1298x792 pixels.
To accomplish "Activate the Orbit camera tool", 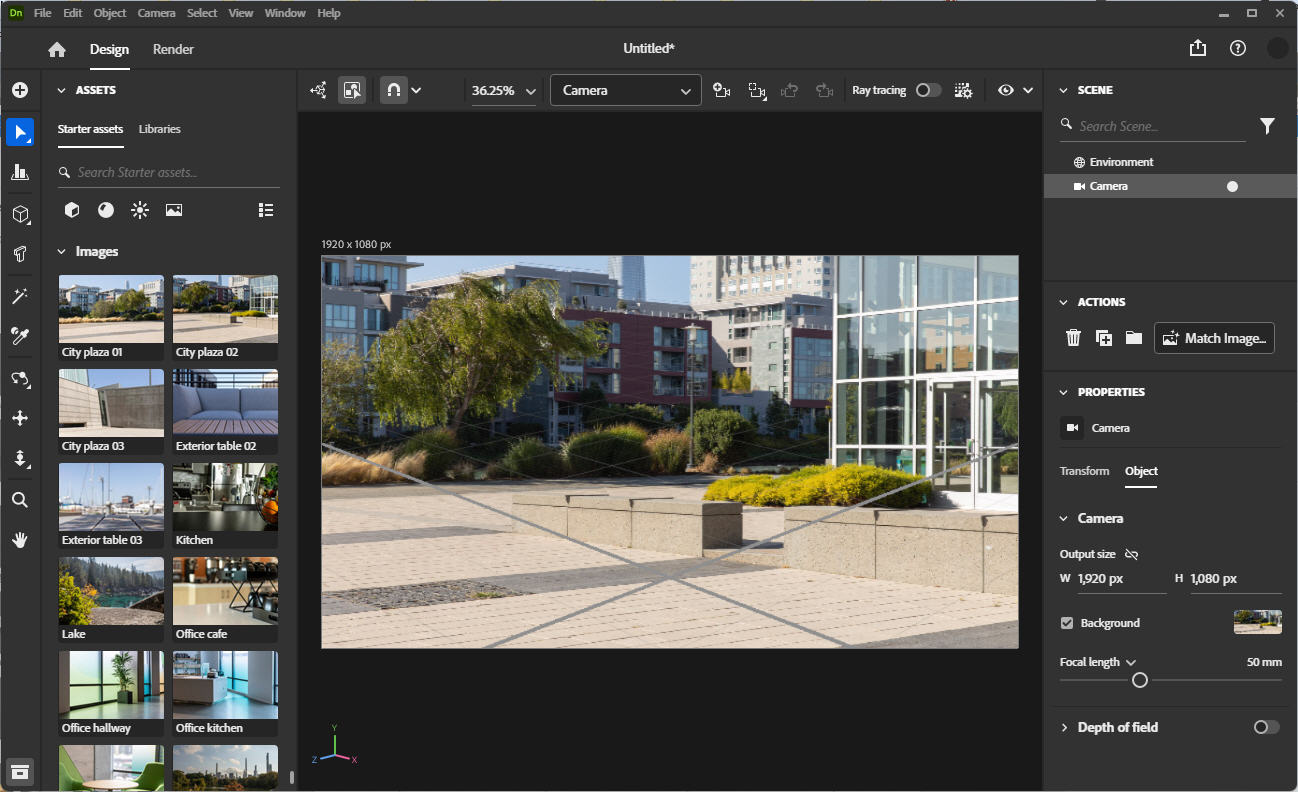I will click(x=20, y=379).
